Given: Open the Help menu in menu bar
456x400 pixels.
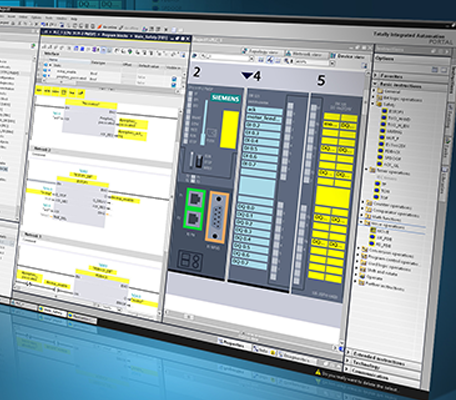Looking at the screenshot, I should pos(74,19).
